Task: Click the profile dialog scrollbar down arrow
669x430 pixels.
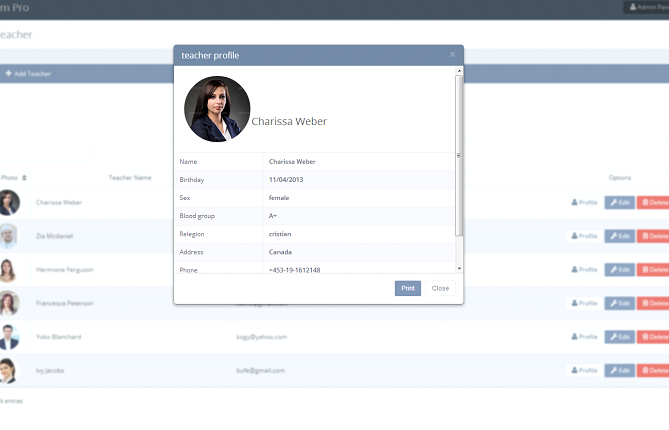Action: (x=459, y=268)
